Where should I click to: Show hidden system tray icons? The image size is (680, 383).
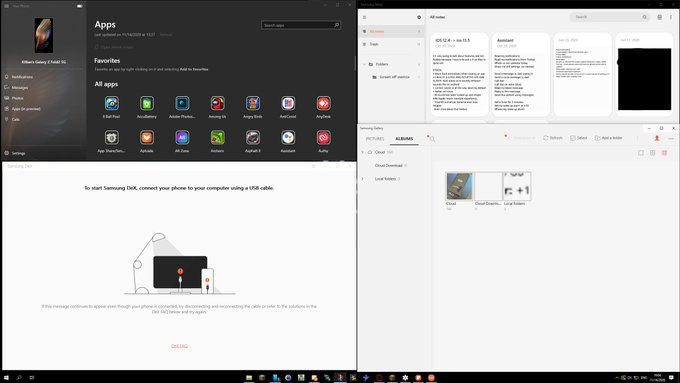[x=617, y=378]
